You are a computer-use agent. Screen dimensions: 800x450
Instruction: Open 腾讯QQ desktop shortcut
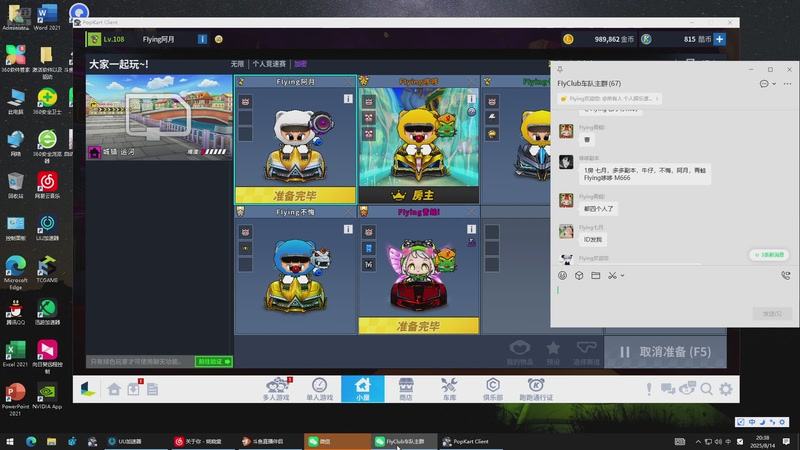(15, 312)
